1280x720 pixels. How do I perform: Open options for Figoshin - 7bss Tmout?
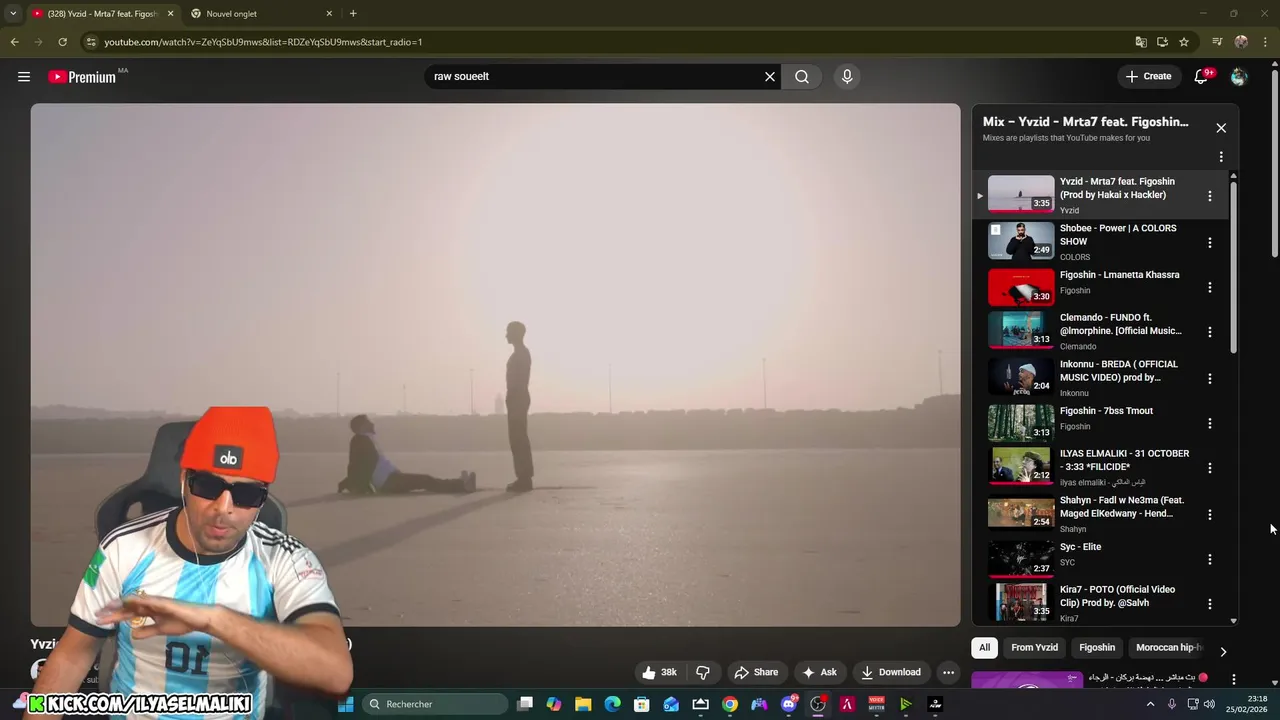click(x=1210, y=423)
